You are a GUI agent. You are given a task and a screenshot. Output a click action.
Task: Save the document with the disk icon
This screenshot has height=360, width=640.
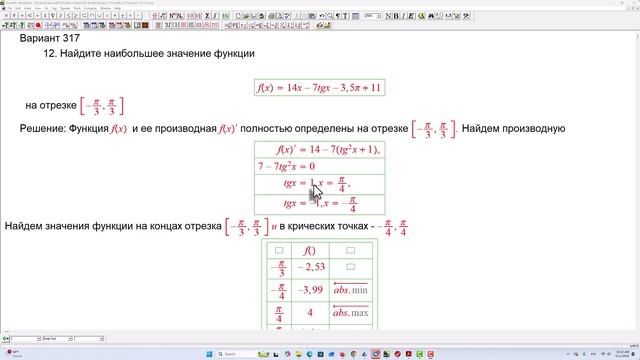(x=253, y=16)
